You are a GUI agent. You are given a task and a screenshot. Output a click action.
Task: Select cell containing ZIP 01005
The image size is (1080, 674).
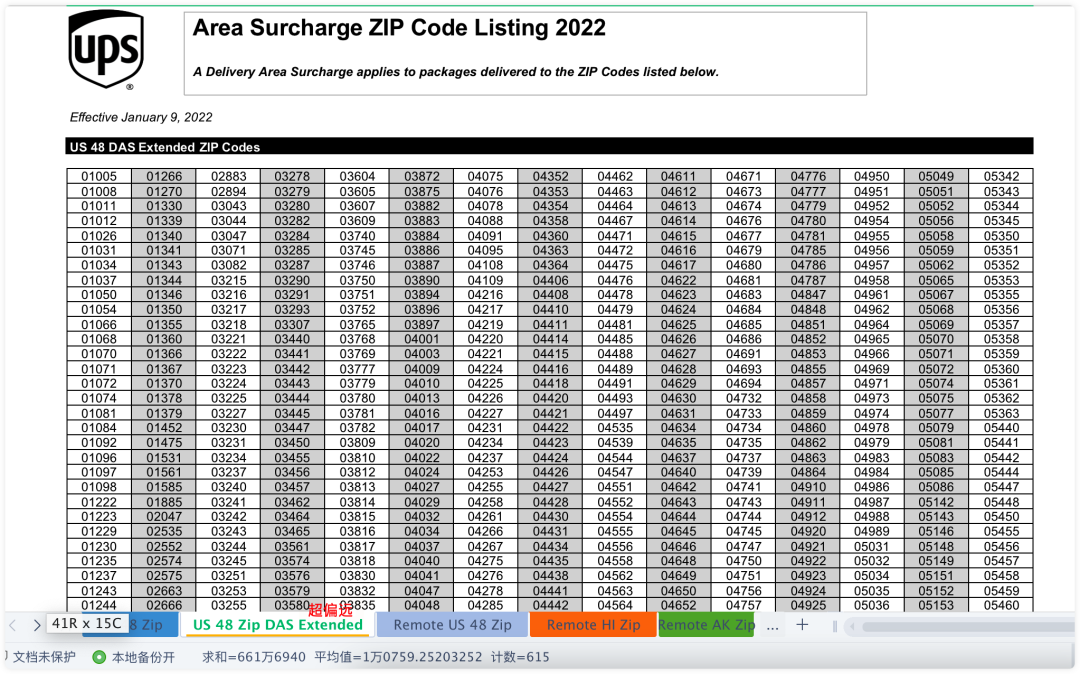coord(99,176)
